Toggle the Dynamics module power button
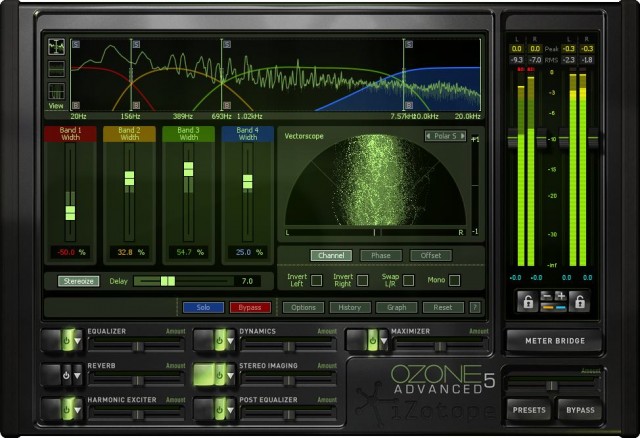This screenshot has width=640, height=438. point(221,341)
